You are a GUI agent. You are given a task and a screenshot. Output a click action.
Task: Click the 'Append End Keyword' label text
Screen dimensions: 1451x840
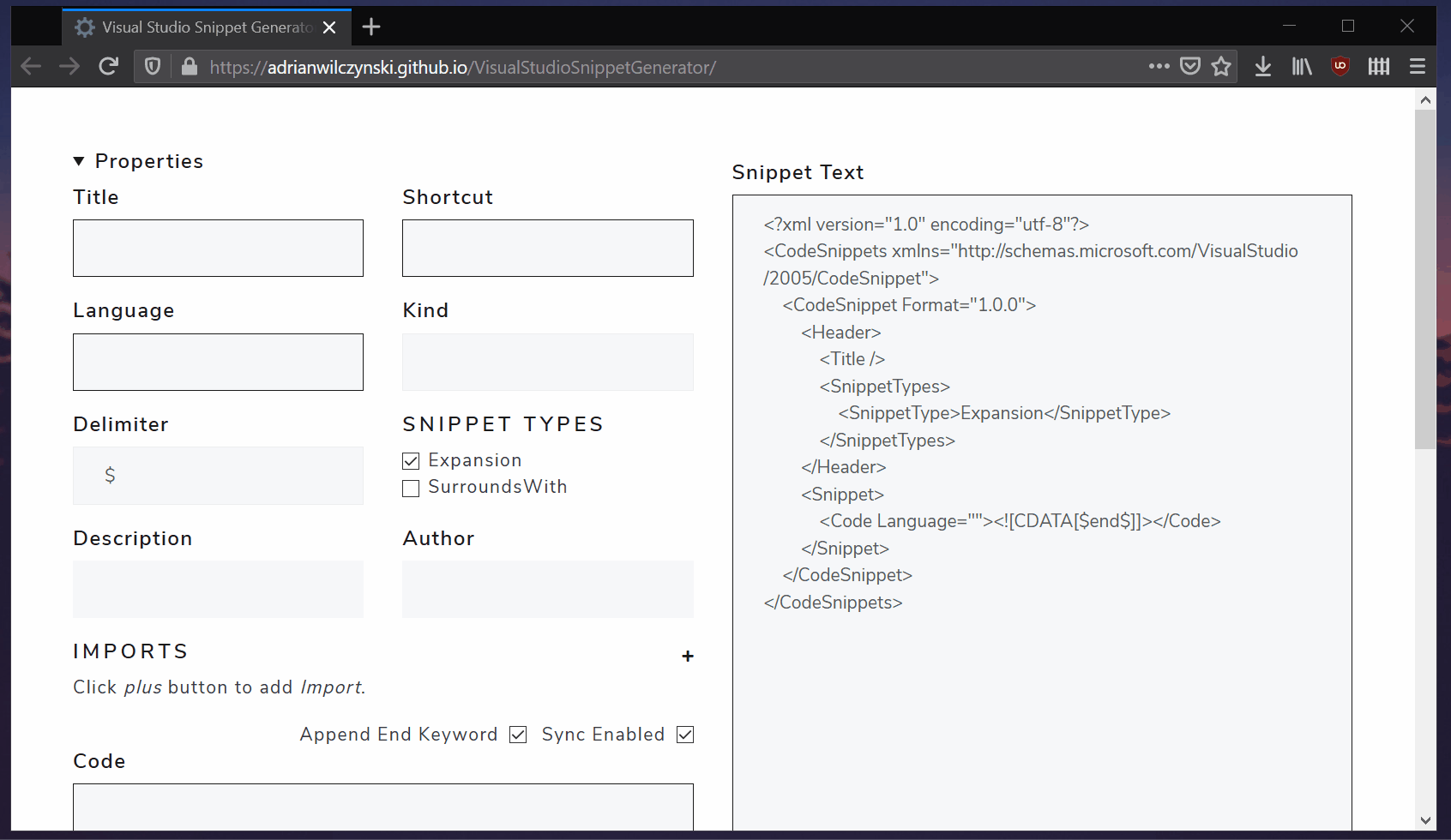click(x=399, y=735)
